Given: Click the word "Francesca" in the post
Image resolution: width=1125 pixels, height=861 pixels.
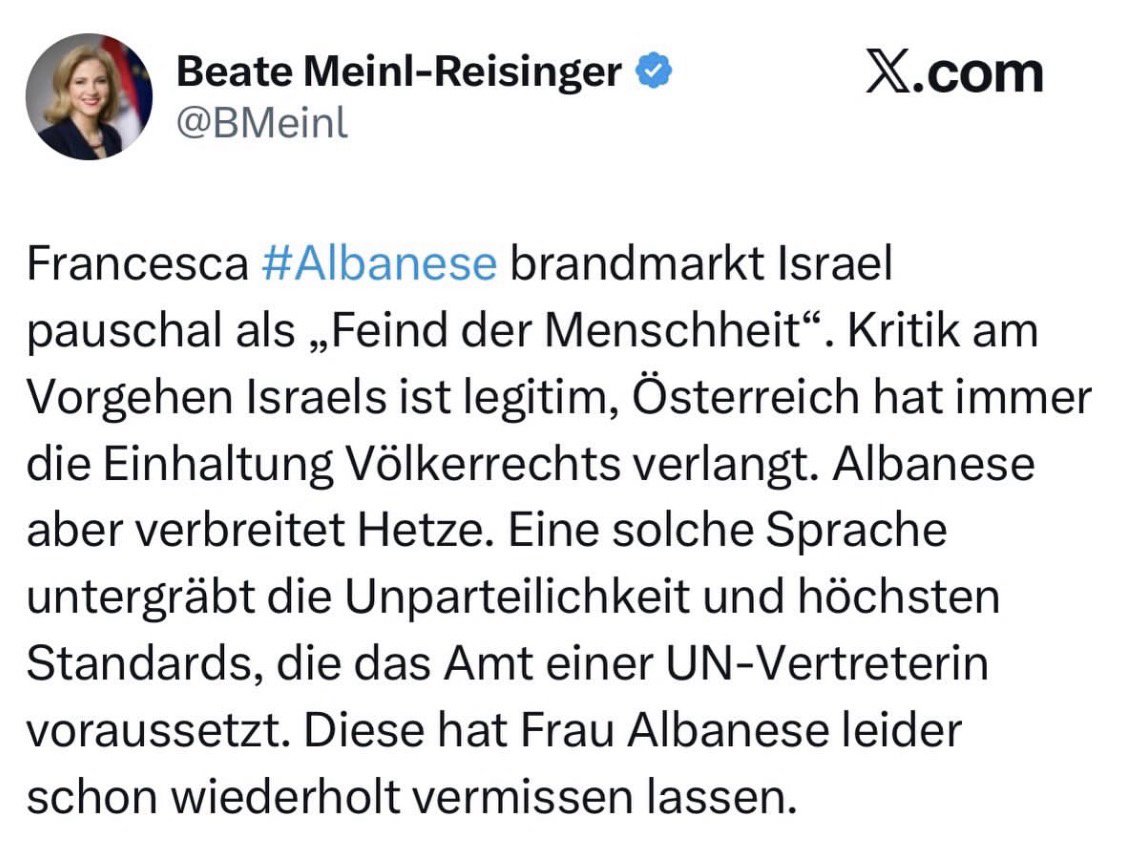Looking at the screenshot, I should 136,264.
